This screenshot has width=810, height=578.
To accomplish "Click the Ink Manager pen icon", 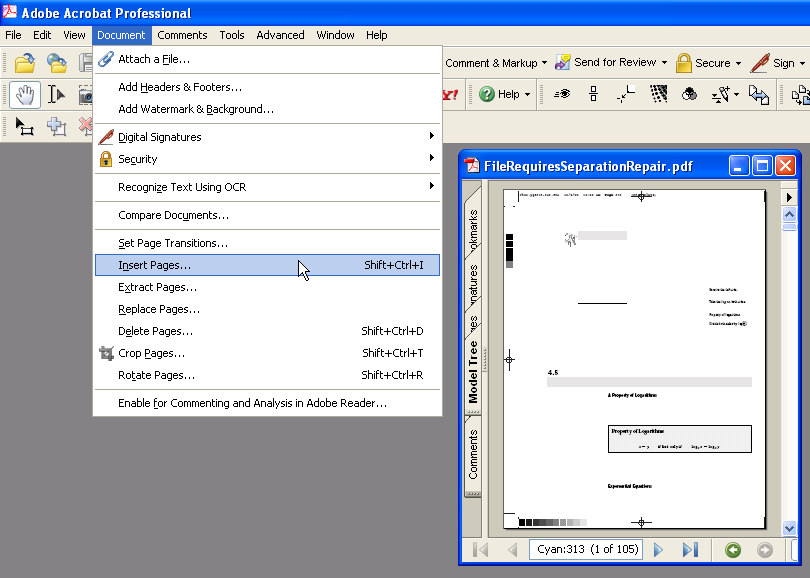I will click(x=721, y=95).
